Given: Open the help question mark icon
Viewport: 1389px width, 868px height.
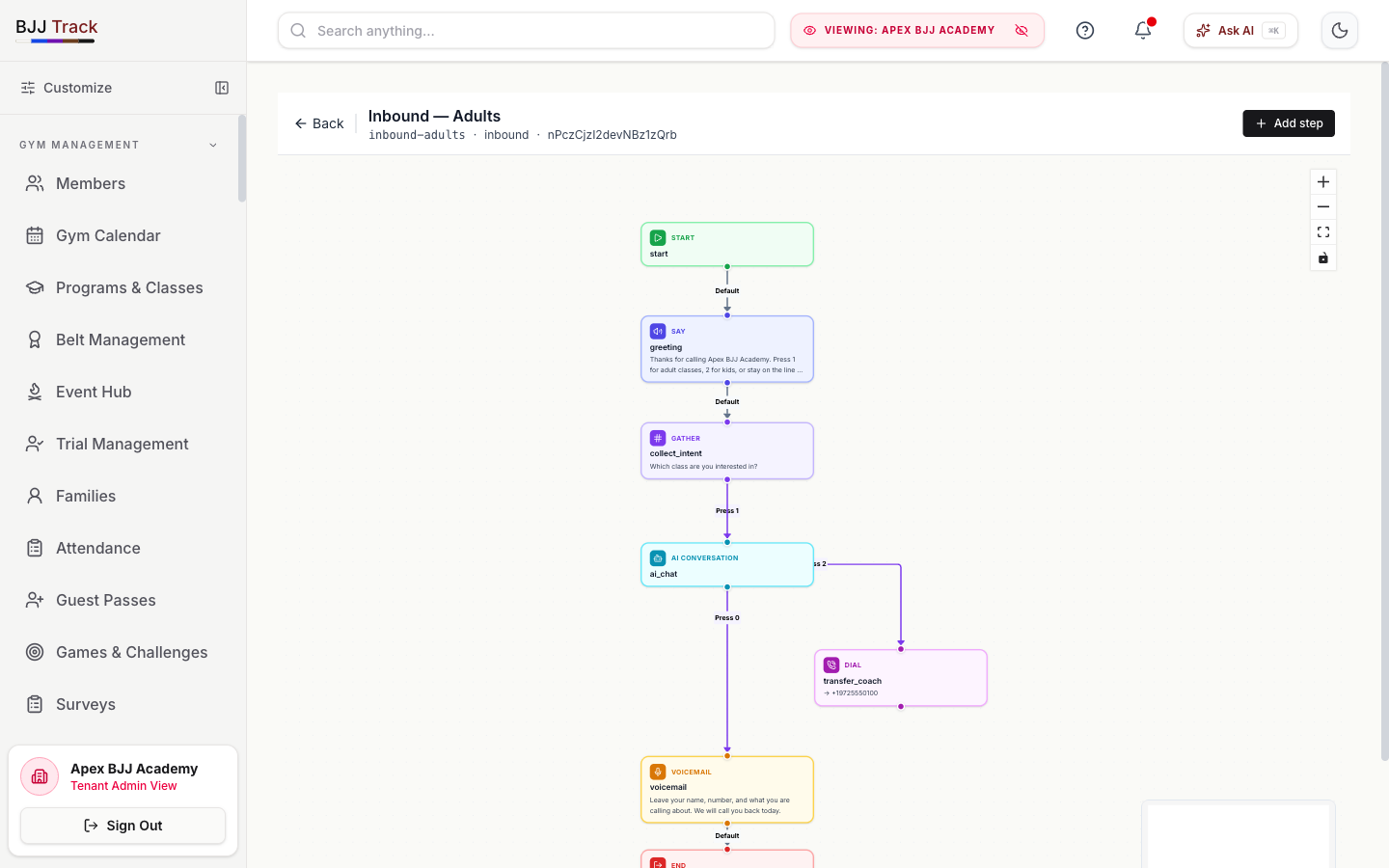Looking at the screenshot, I should (1085, 31).
